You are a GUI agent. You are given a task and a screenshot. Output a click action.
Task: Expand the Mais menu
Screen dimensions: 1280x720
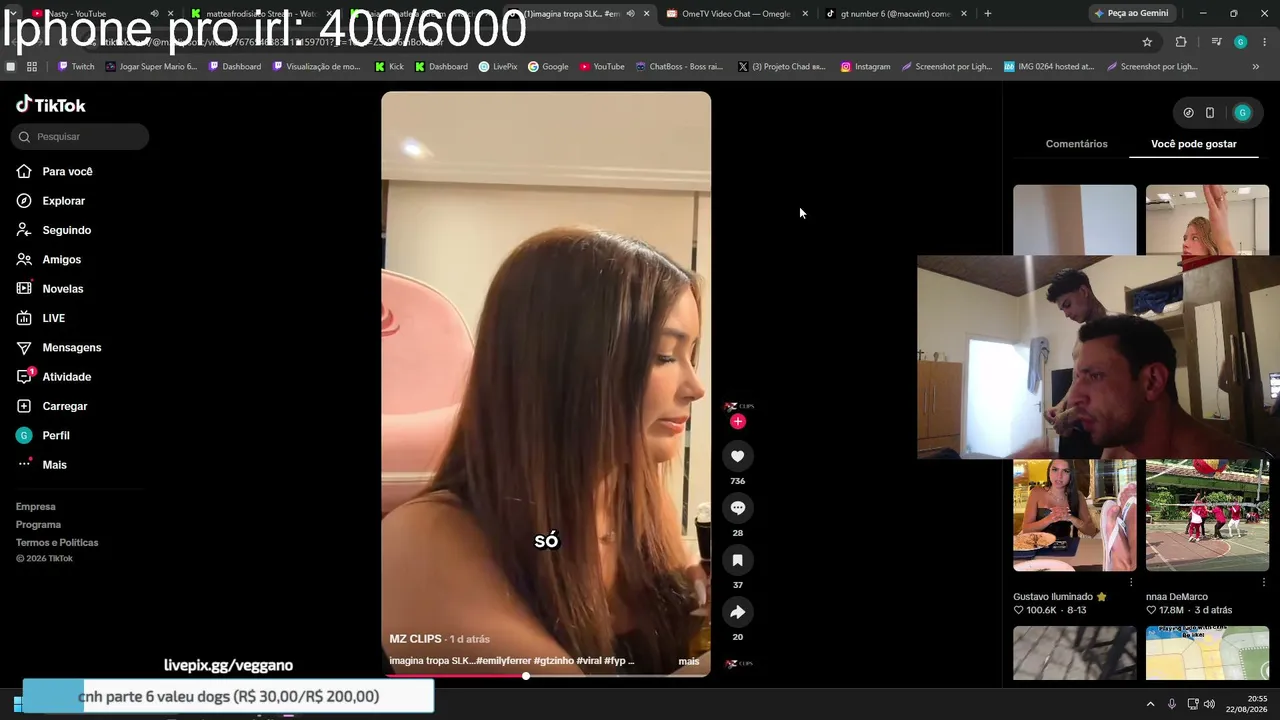coord(54,465)
